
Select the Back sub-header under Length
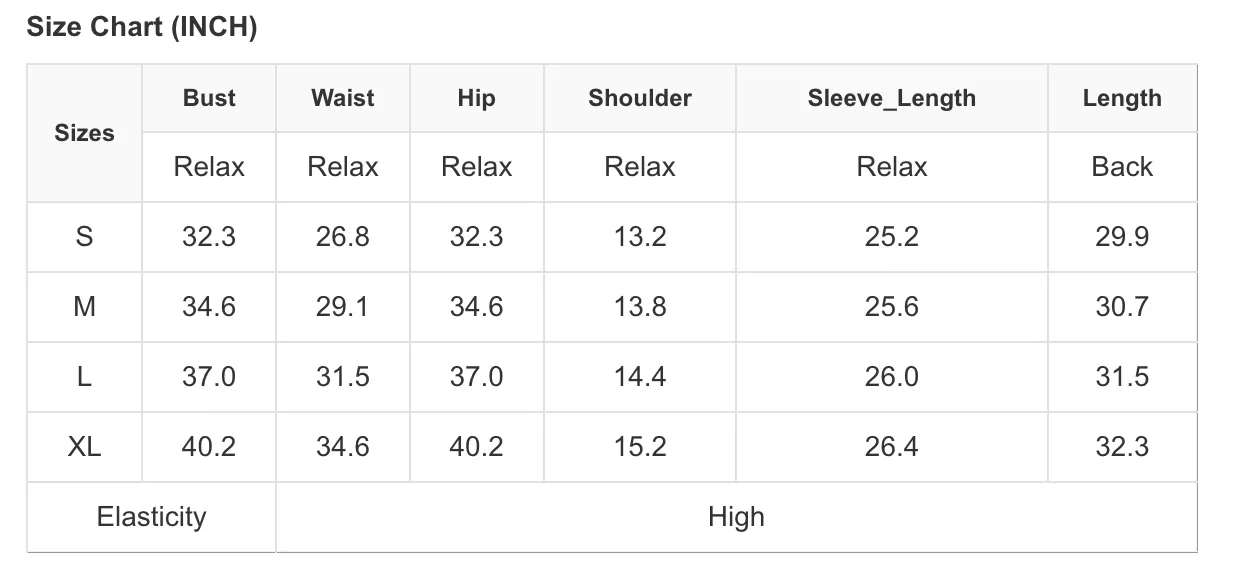click(x=1122, y=167)
